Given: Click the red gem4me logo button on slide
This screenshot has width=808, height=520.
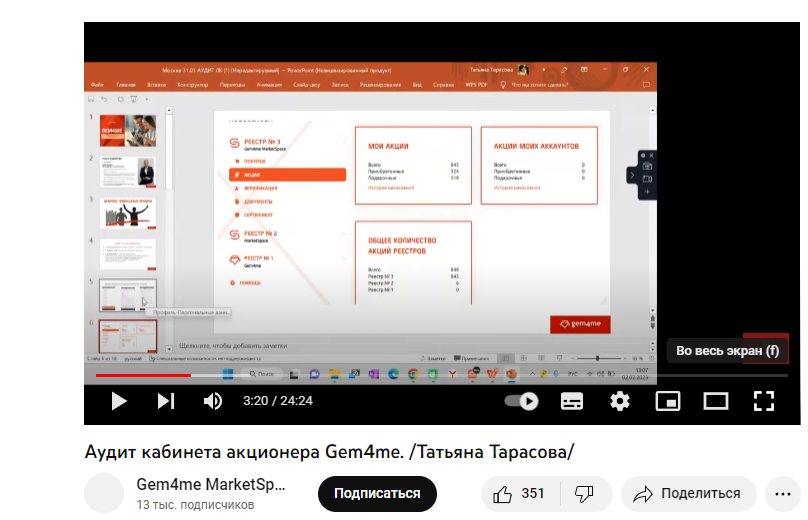Looking at the screenshot, I should pos(580,324).
